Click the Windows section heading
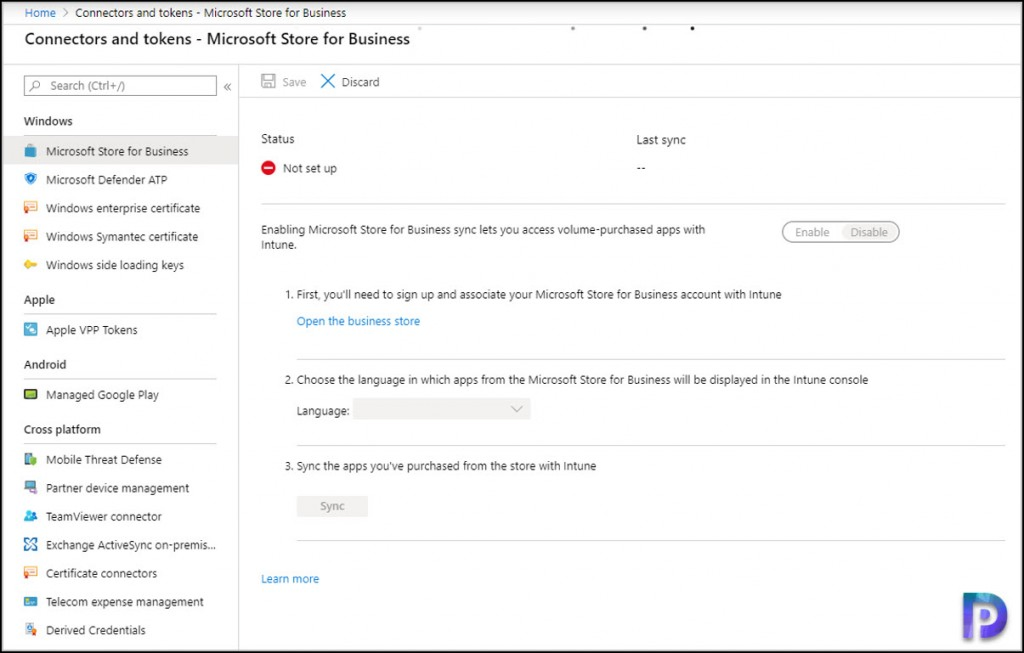Image resolution: width=1024 pixels, height=653 pixels. [48, 121]
